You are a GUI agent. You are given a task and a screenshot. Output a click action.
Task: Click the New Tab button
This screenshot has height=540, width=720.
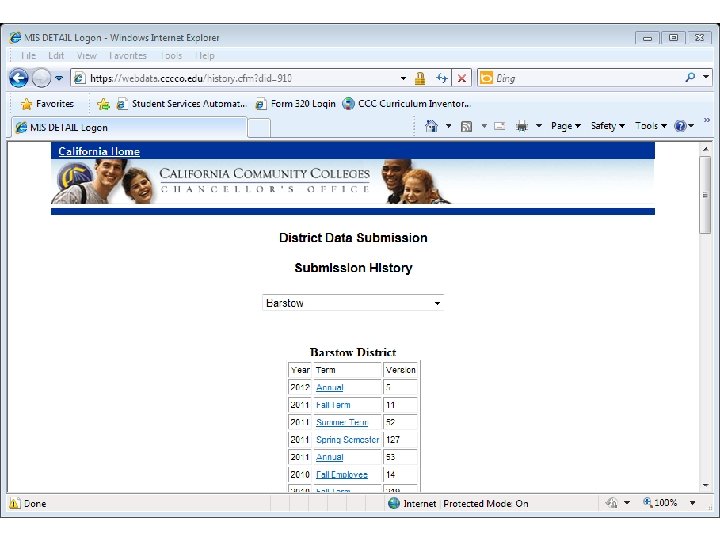click(x=259, y=128)
